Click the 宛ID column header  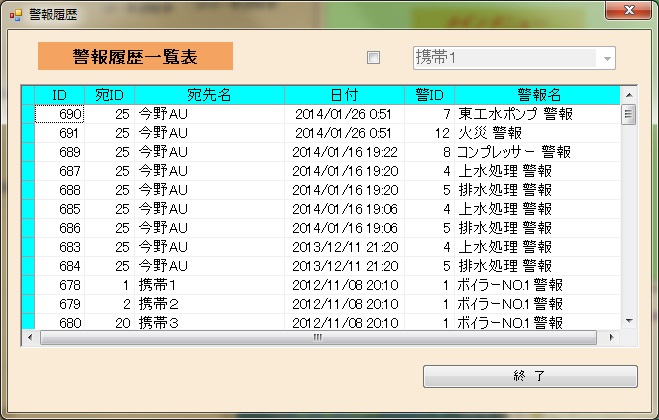point(109,95)
